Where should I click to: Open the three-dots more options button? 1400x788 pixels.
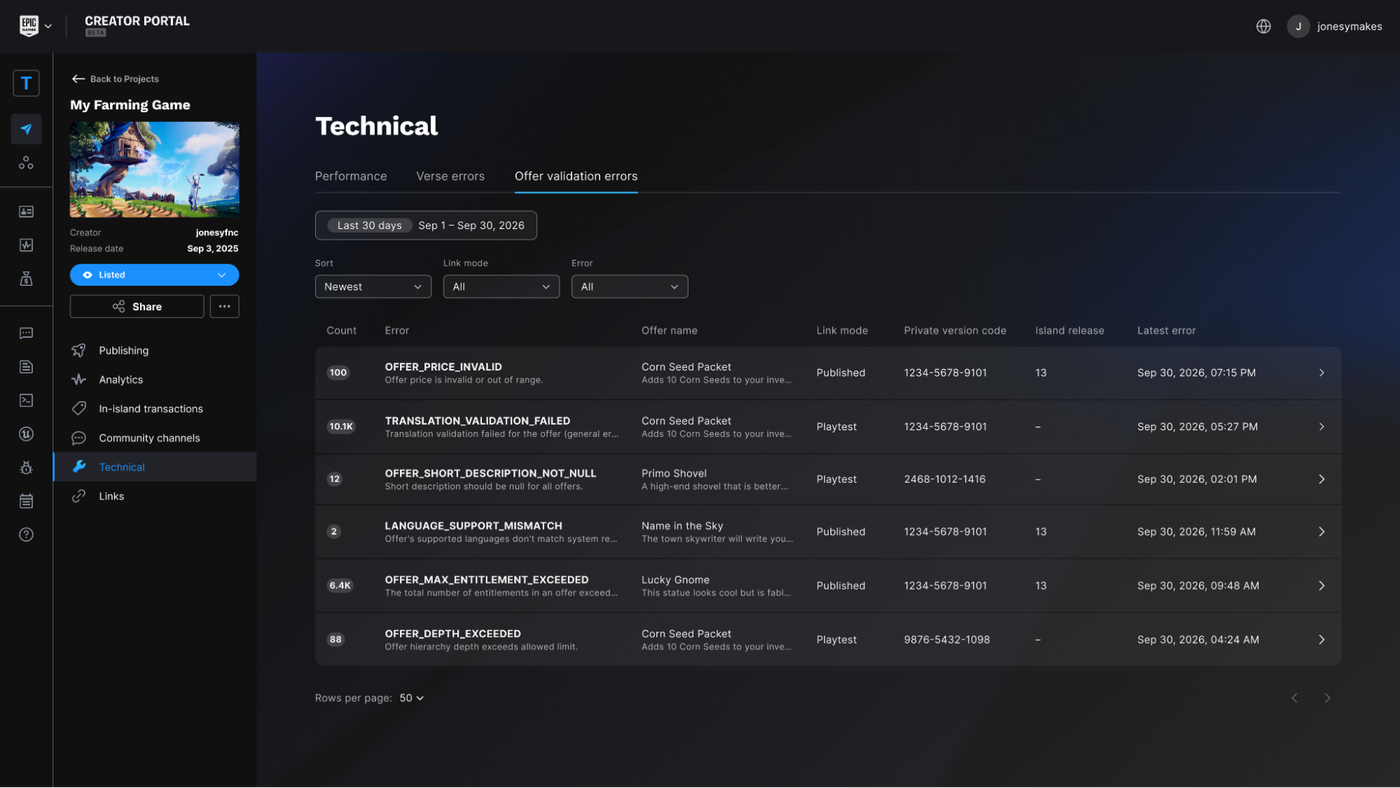pyautogui.click(x=224, y=306)
